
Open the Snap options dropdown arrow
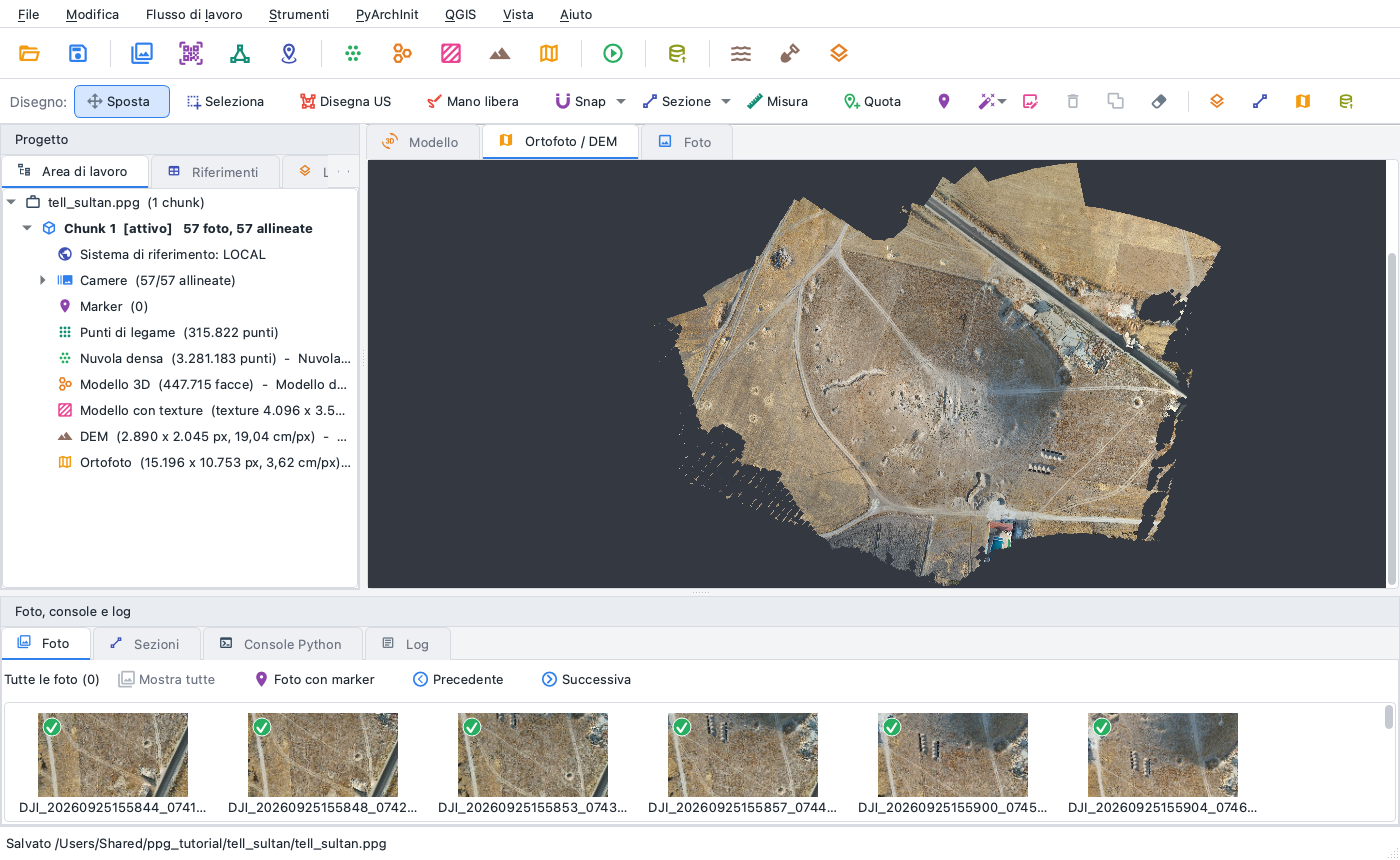click(621, 101)
